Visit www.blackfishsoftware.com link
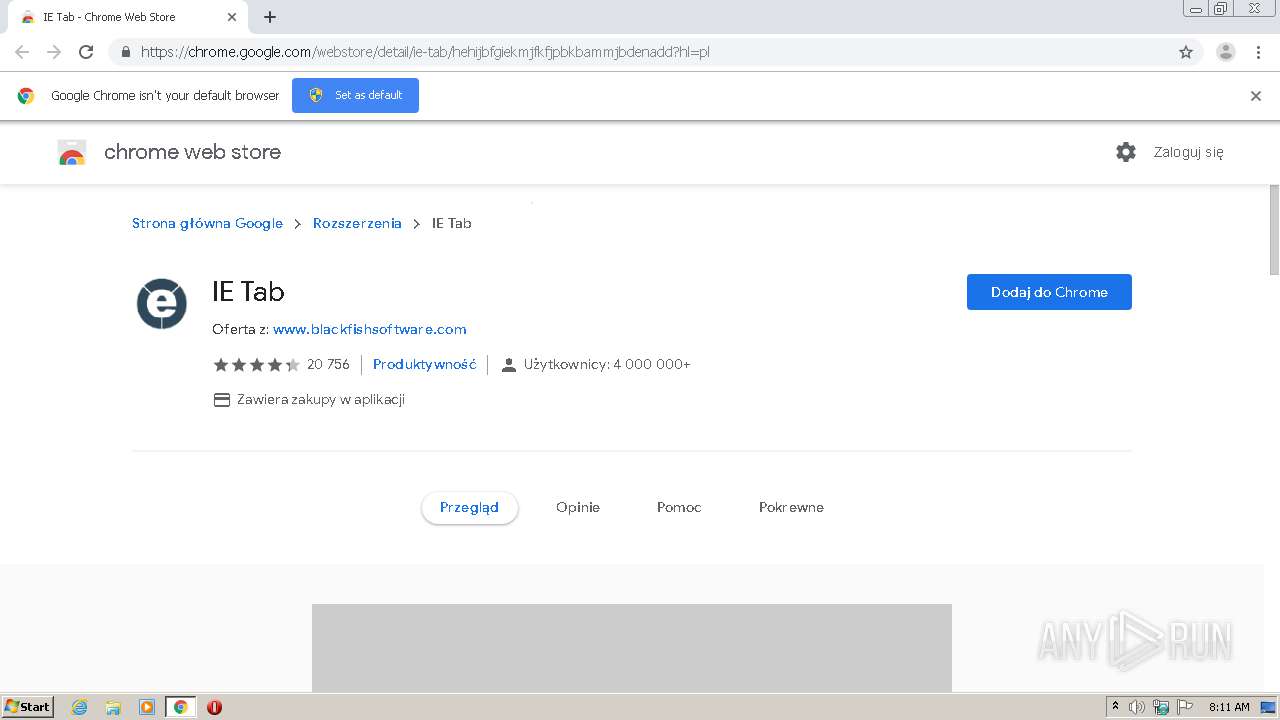Viewport: 1280px width, 720px height. [369, 329]
